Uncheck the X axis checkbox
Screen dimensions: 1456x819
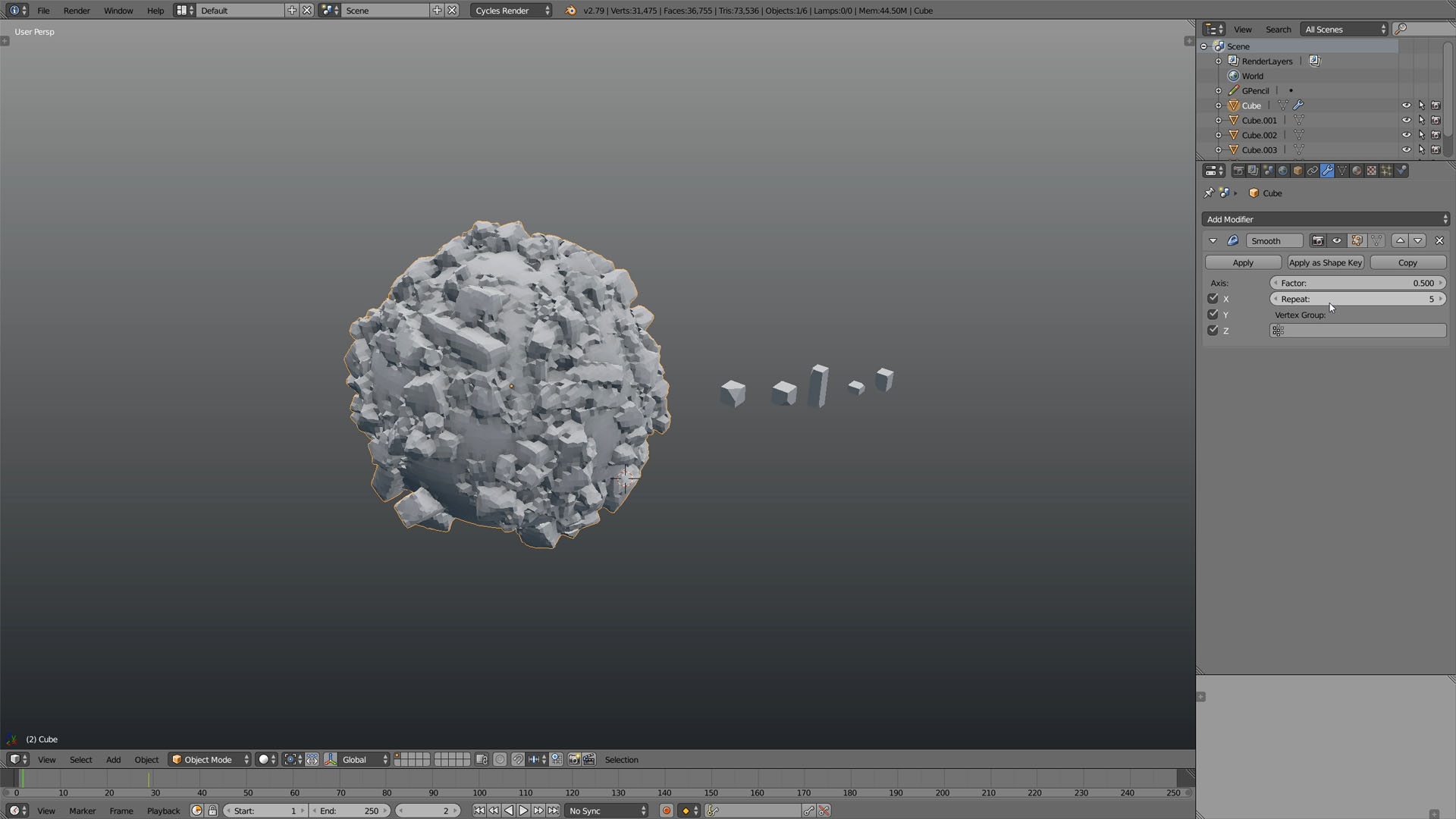pyautogui.click(x=1213, y=299)
